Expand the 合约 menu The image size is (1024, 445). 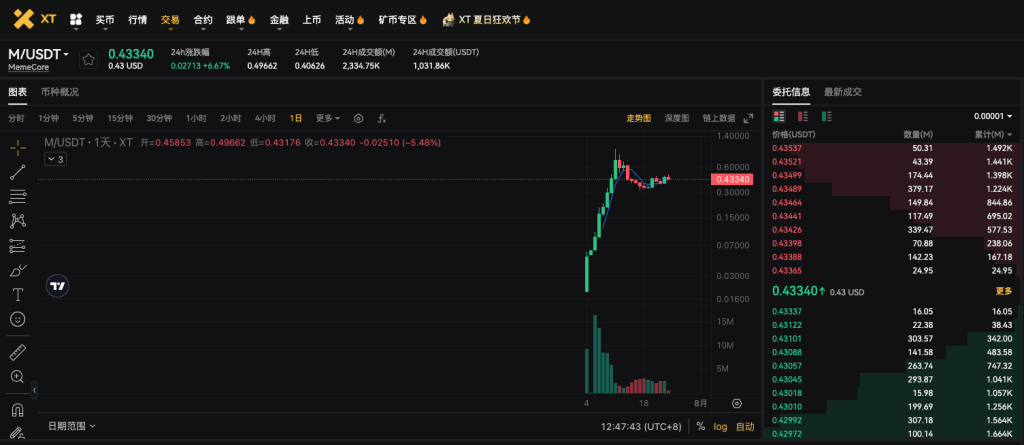coord(203,20)
